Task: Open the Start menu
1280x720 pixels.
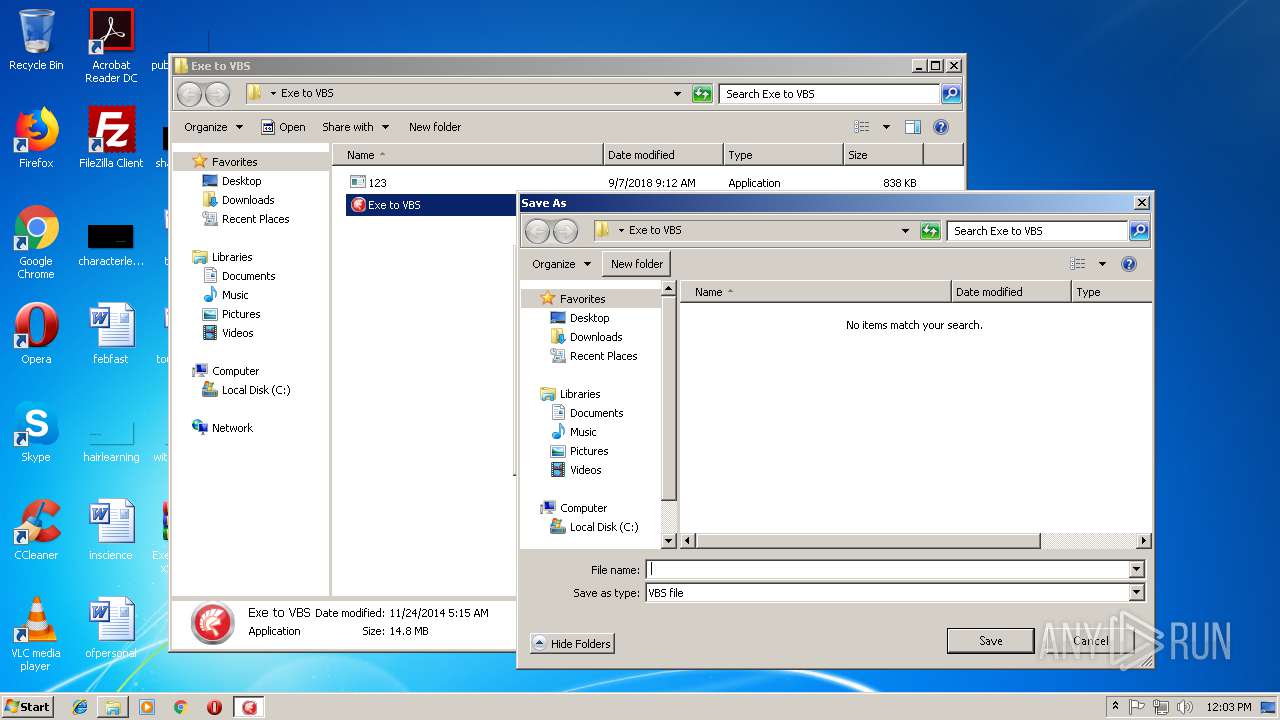Action: pos(27,707)
